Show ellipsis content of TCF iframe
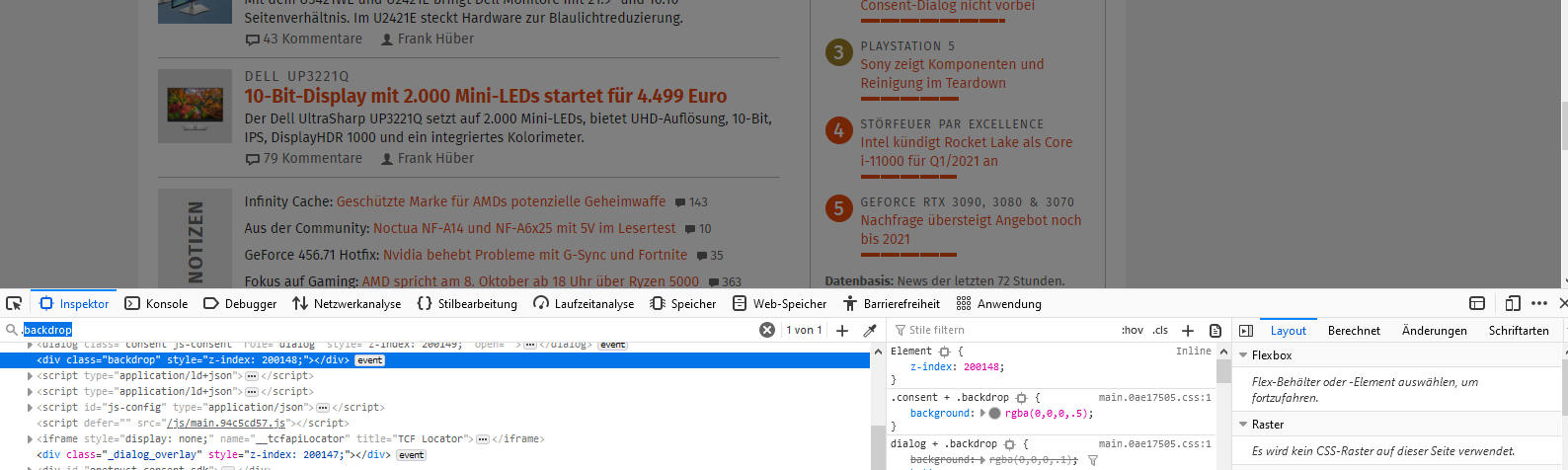1568x470 pixels. [482, 438]
